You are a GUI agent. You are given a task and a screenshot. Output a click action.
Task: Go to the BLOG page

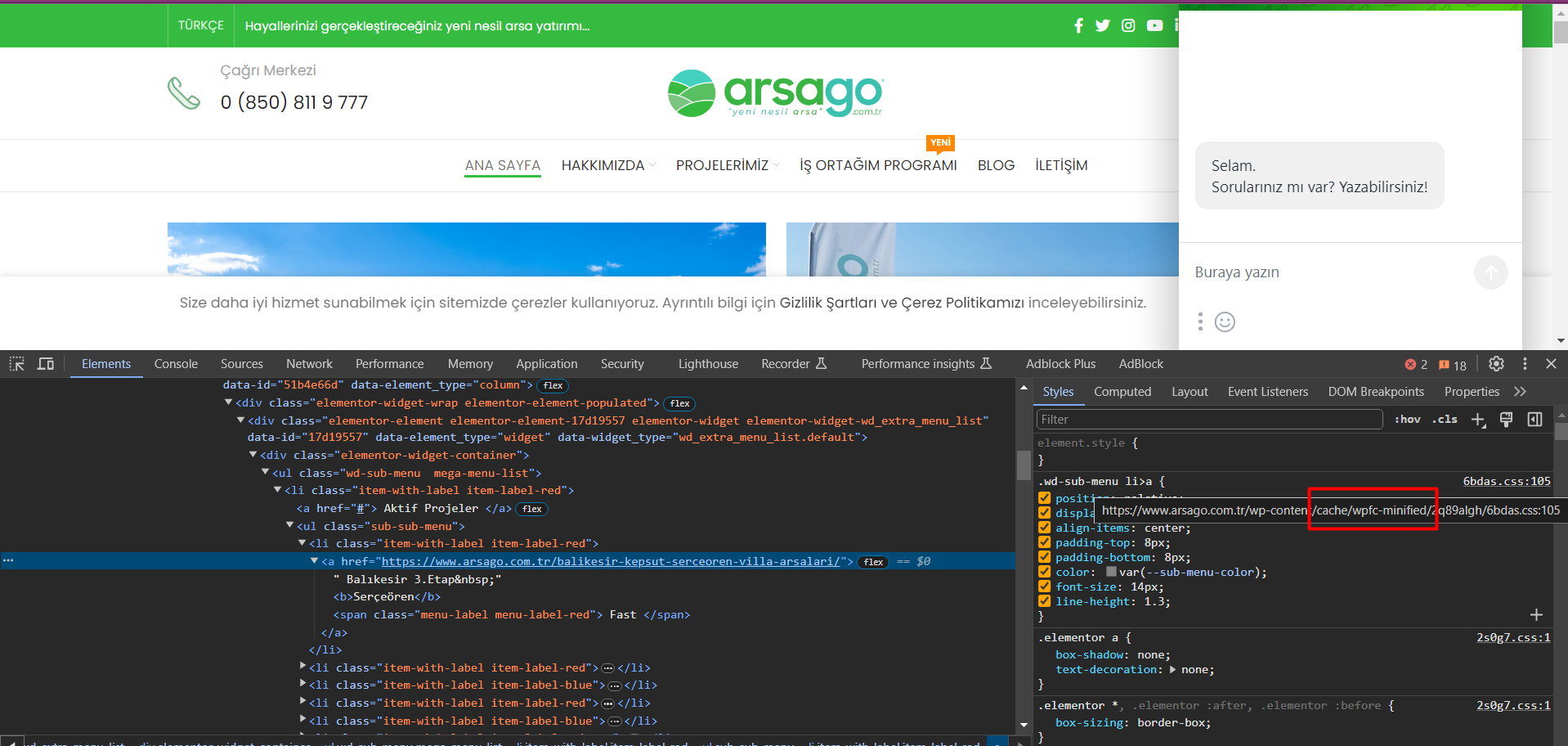point(996,165)
